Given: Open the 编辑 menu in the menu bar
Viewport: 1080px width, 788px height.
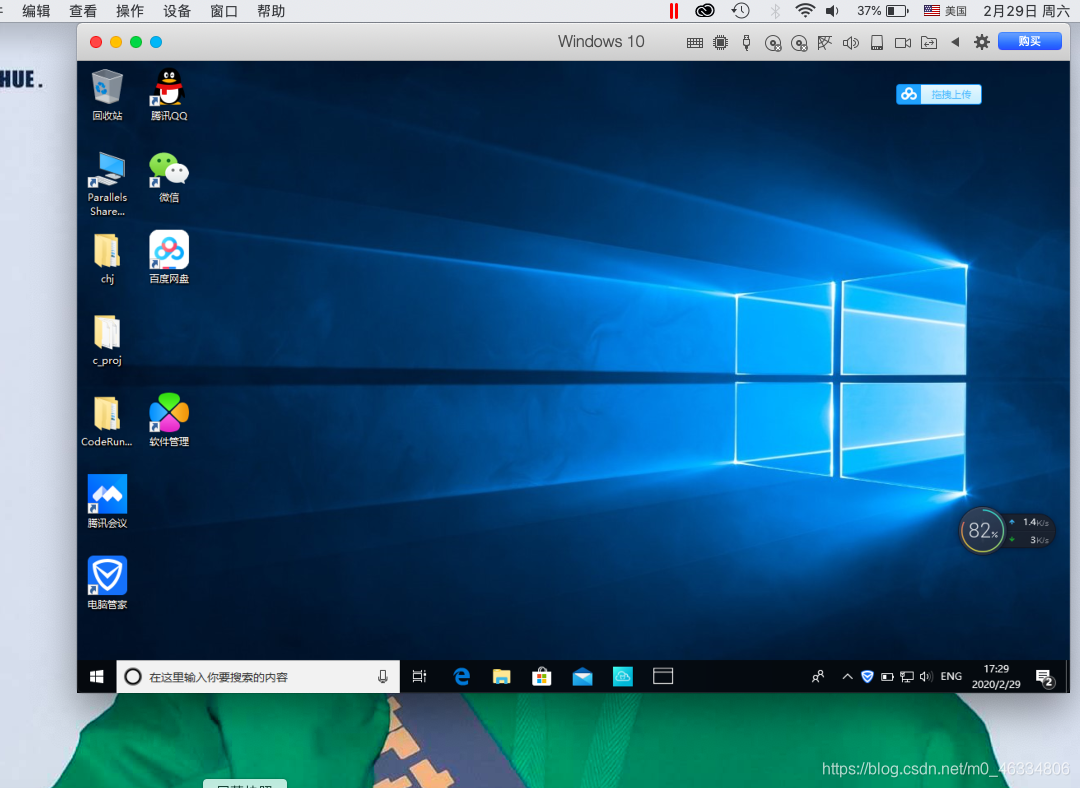Looking at the screenshot, I should click(36, 11).
